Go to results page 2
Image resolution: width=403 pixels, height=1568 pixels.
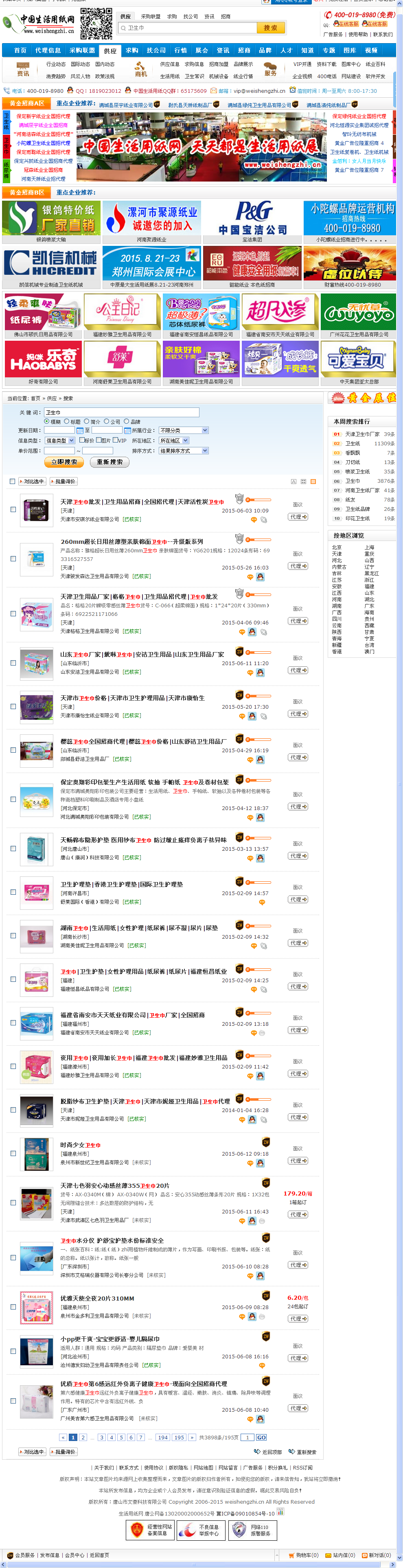[x=83, y=1438]
